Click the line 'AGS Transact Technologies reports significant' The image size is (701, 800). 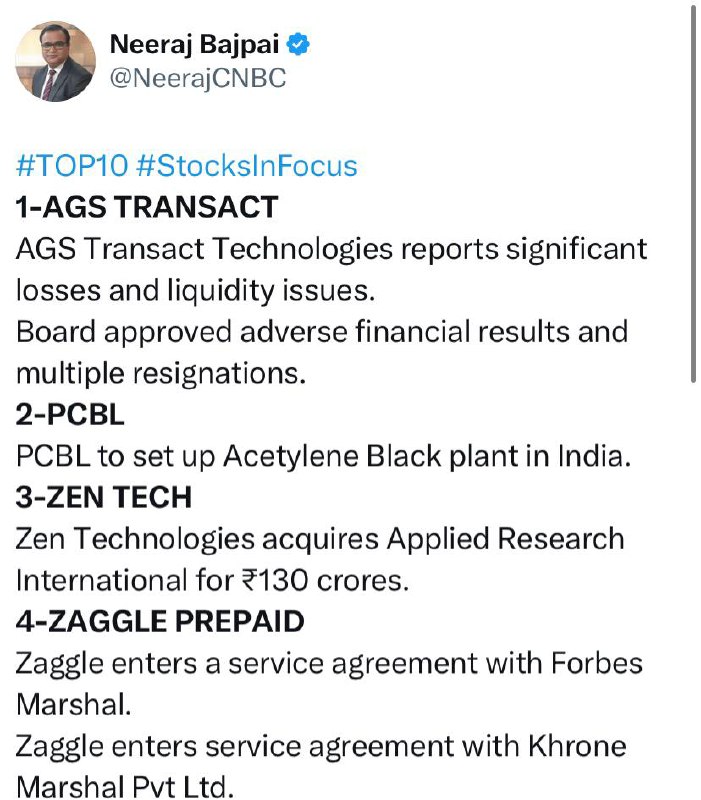coord(332,249)
